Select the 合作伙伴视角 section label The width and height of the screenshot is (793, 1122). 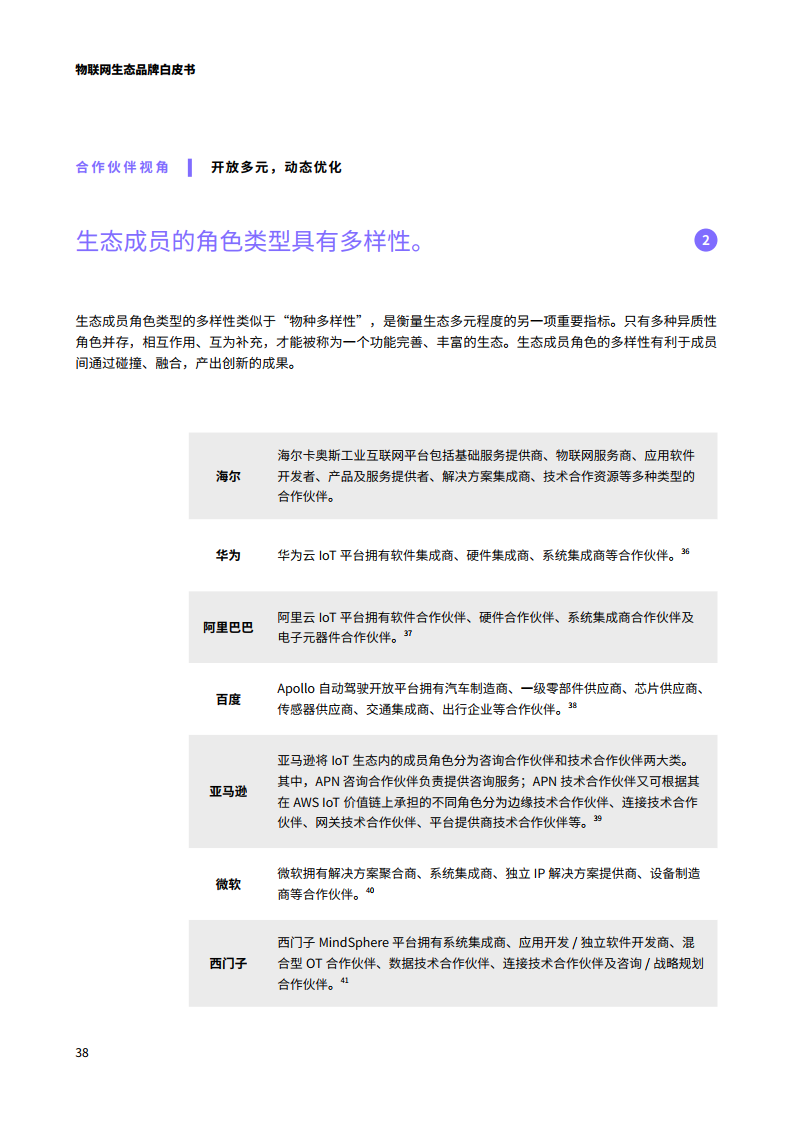123,167
